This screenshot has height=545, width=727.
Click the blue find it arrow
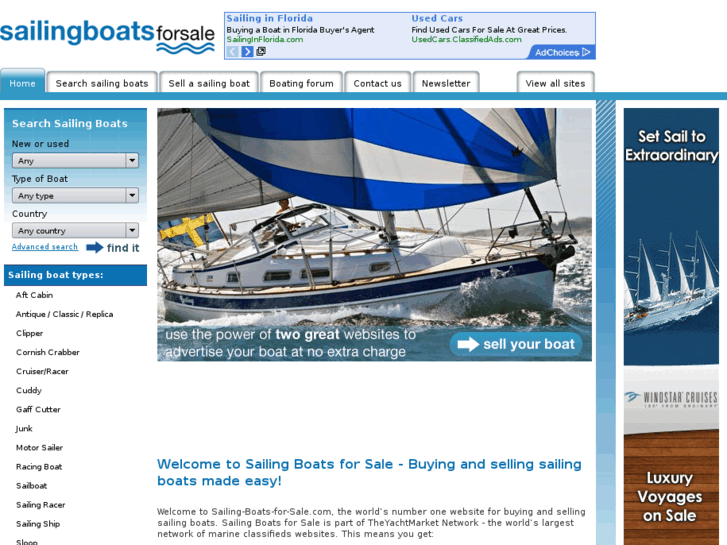(95, 248)
